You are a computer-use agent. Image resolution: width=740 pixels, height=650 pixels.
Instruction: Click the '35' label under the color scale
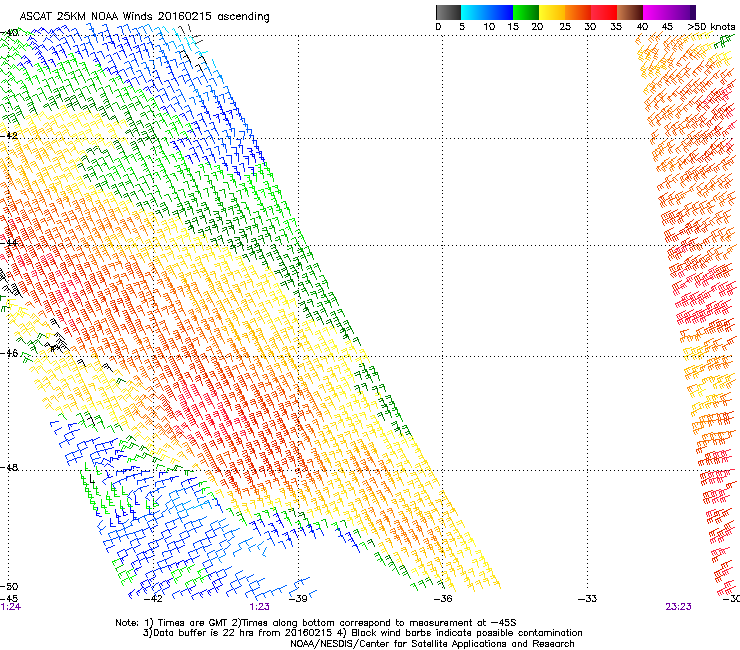[616, 27]
